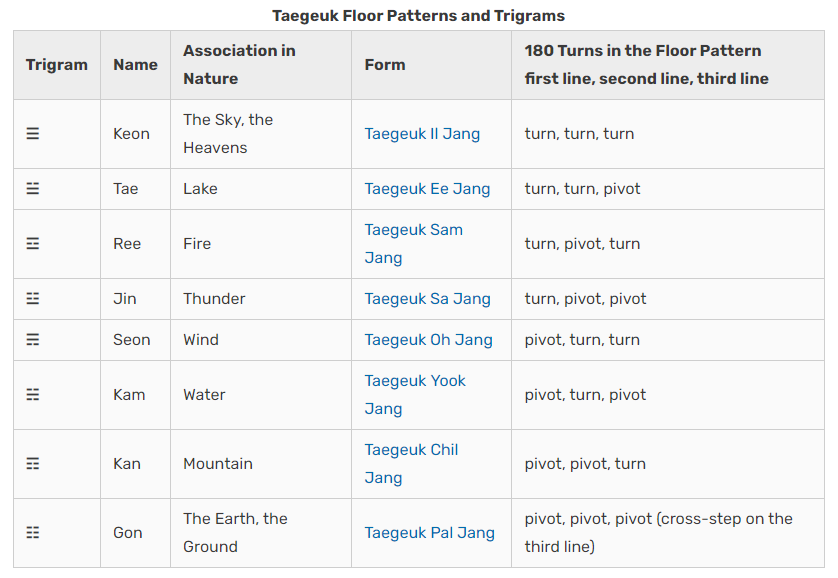This screenshot has height=578, width=838.
Task: Click the trigram symbol in the Keon row
Action: coord(33,134)
